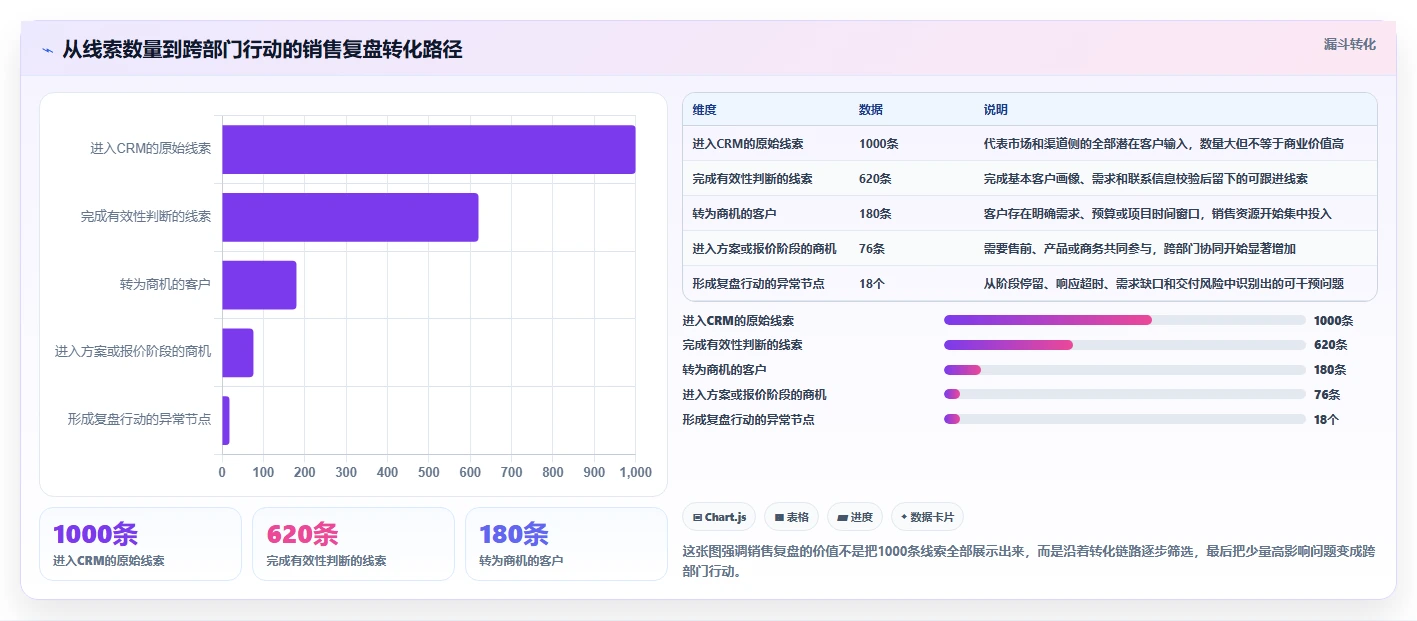Click the 76条 progress bar
Screen dimensions: 1417x621
pos(1125,394)
